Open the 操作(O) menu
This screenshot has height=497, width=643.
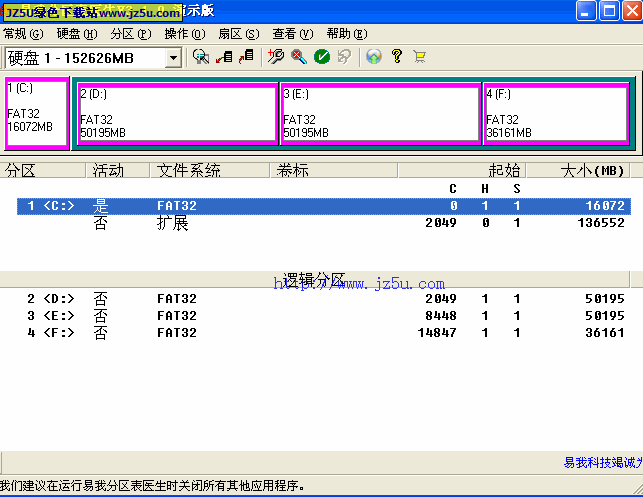coord(185,34)
